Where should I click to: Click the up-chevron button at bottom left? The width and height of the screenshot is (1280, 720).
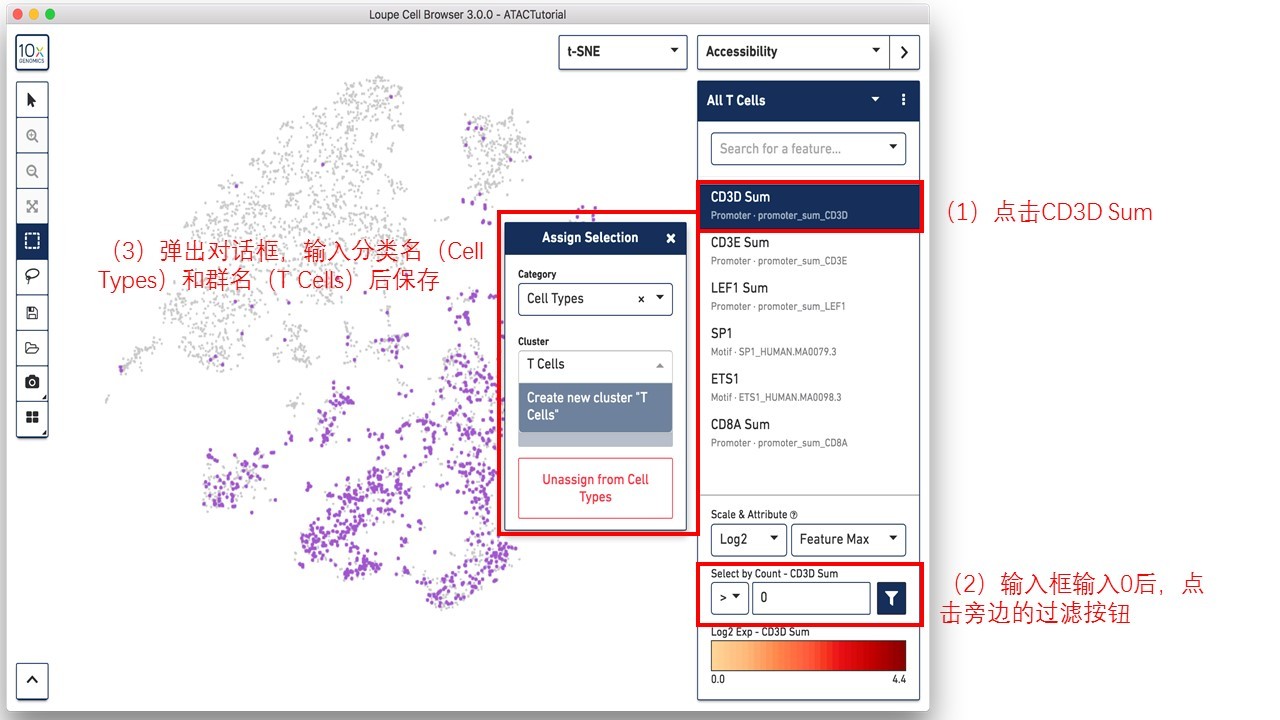point(32,680)
